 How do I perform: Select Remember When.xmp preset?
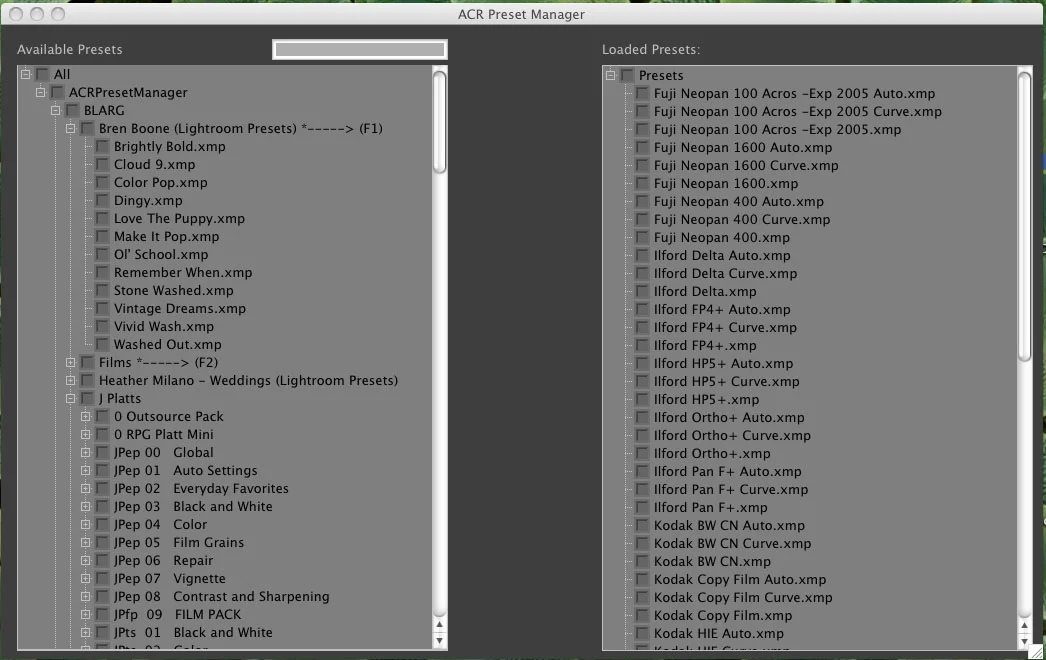(183, 272)
